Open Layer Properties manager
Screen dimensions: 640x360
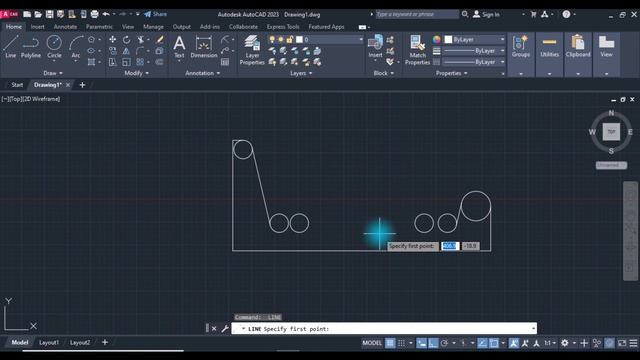click(252, 50)
